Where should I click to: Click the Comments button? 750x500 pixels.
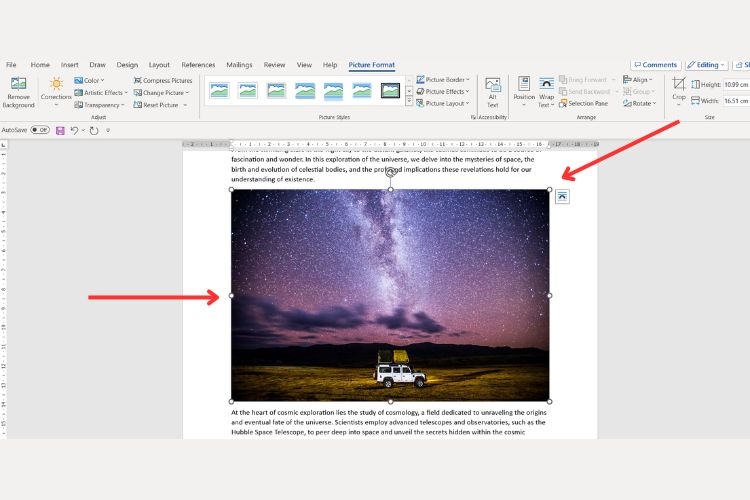coord(655,65)
